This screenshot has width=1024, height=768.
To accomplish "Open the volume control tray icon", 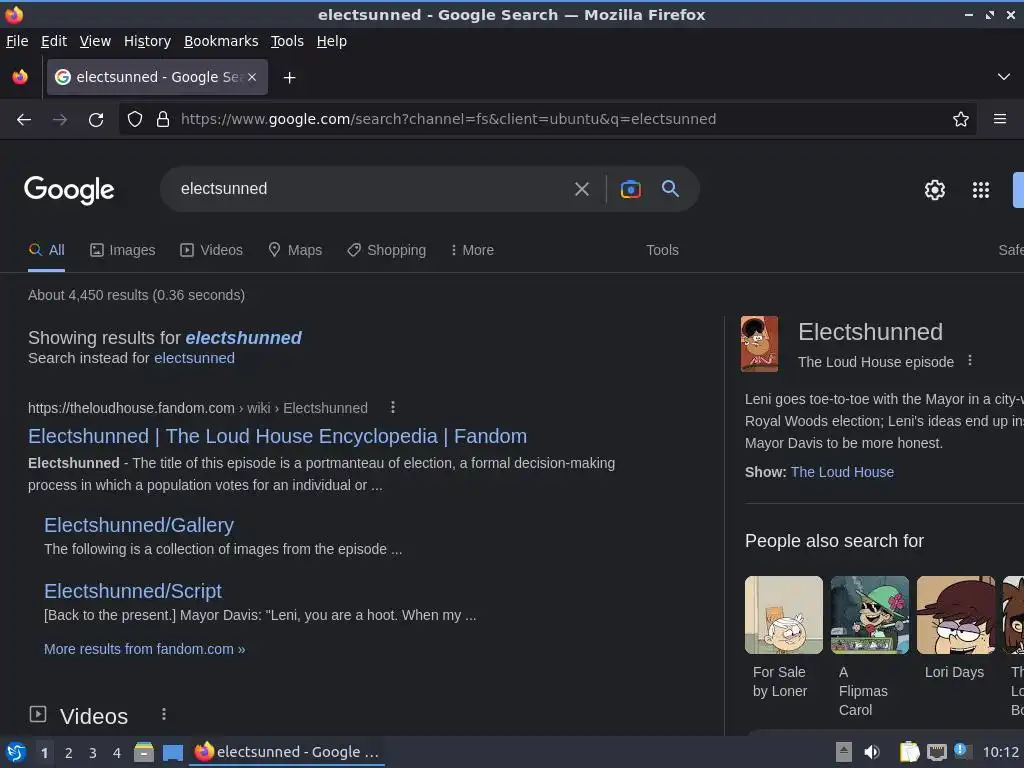I will (x=872, y=752).
